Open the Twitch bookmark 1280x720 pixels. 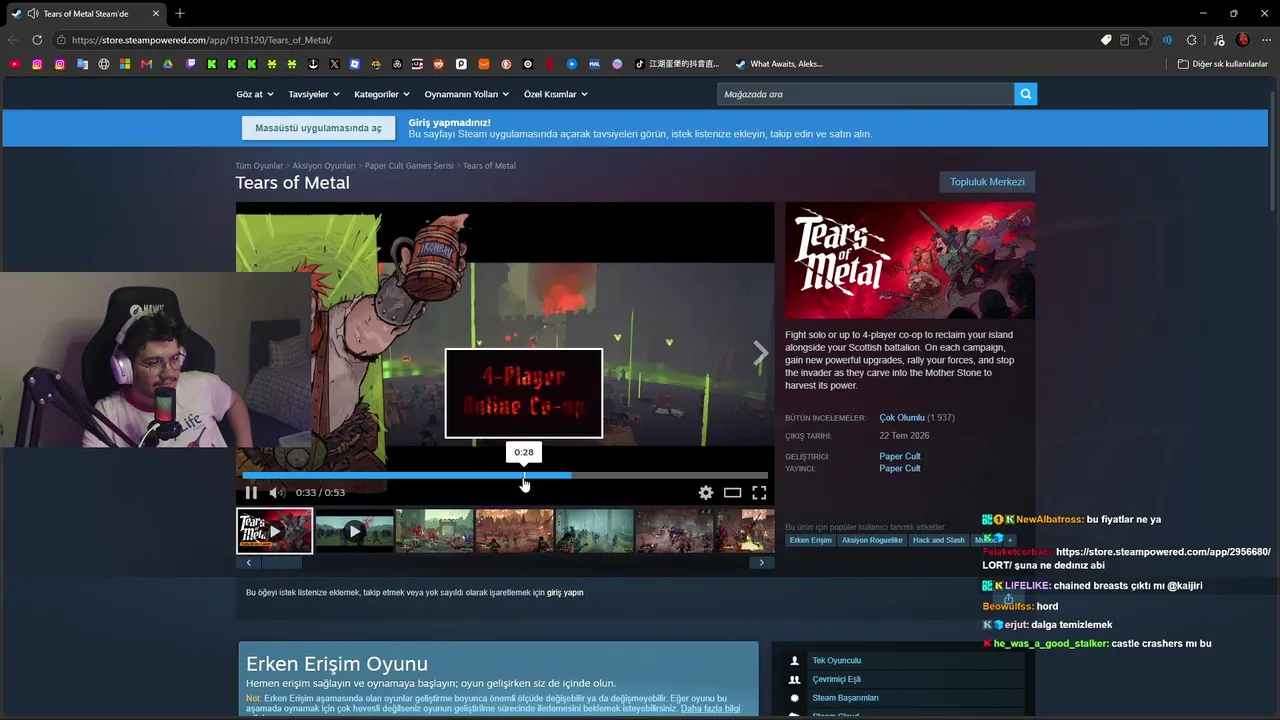[x=190, y=64]
